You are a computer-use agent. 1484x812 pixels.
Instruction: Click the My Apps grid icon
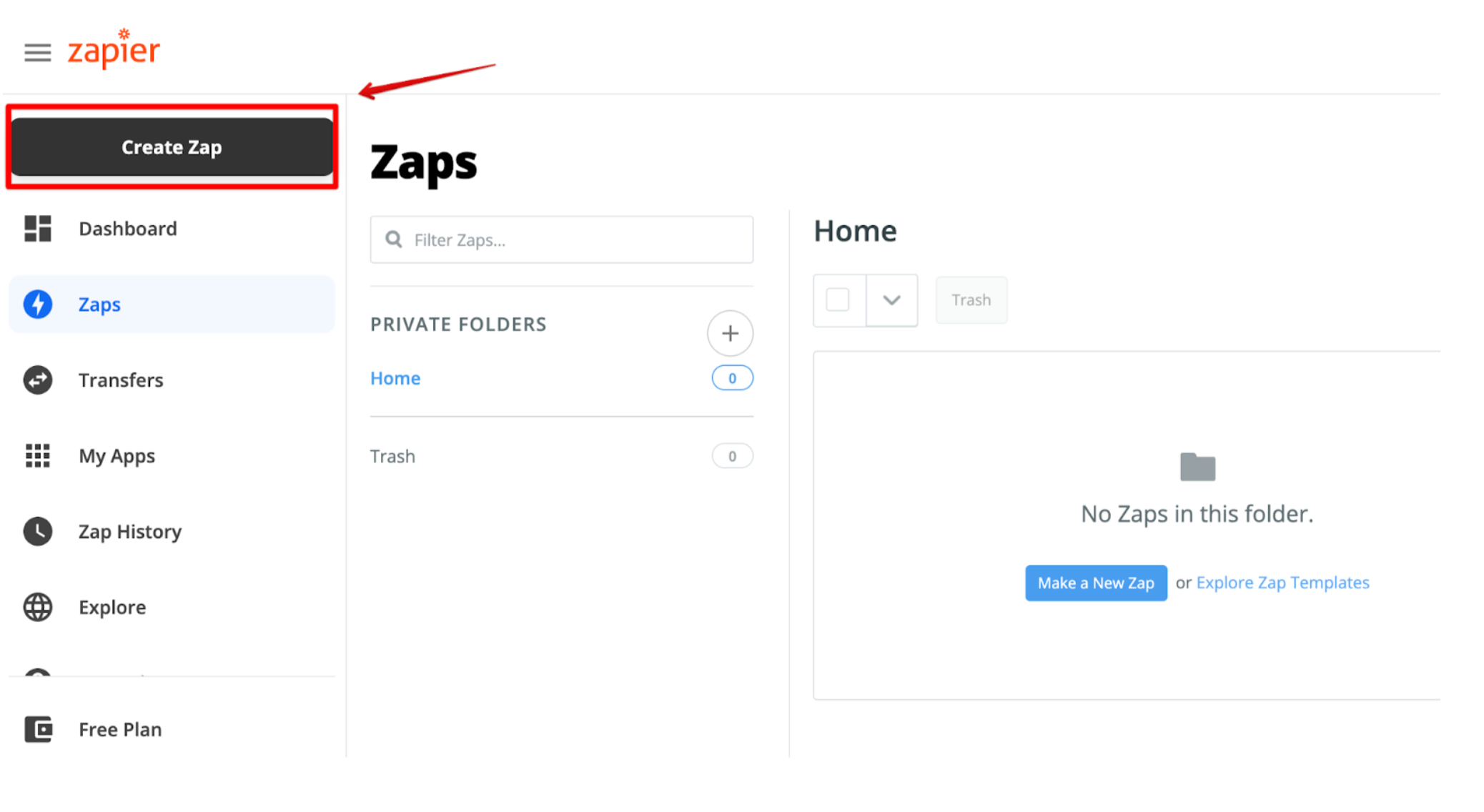pos(38,456)
